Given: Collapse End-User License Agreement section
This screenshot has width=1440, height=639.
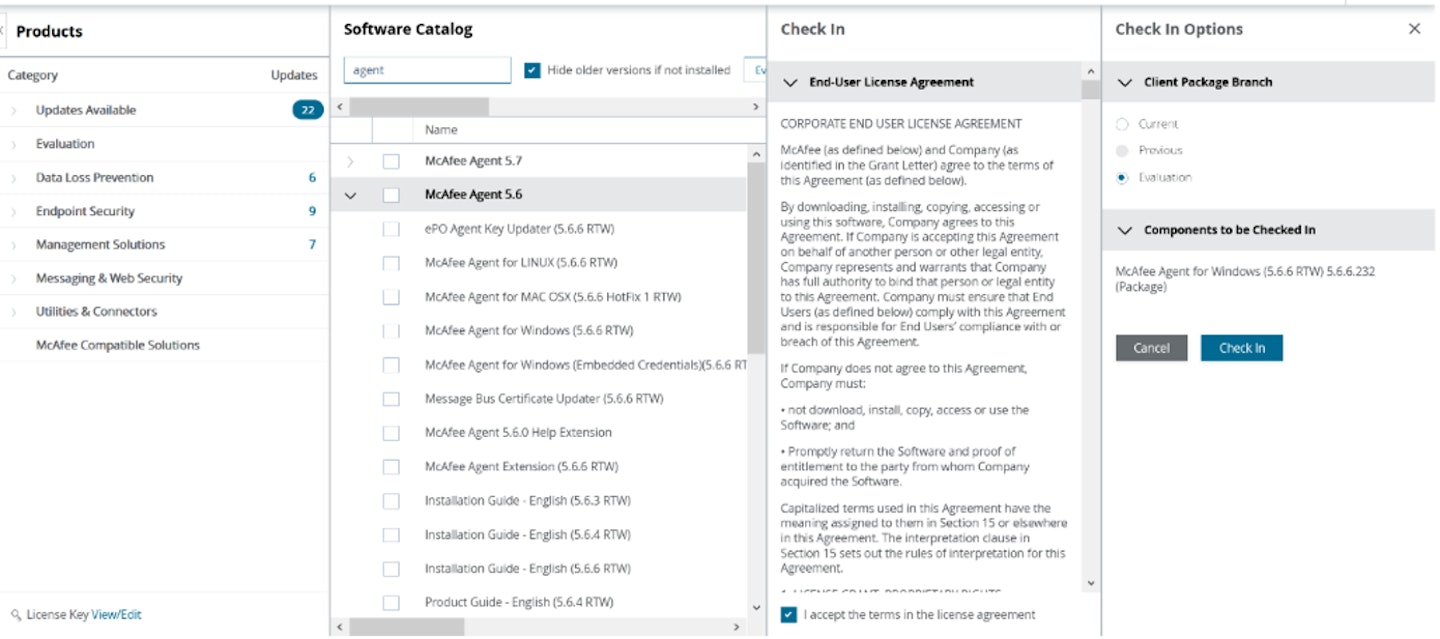Looking at the screenshot, I should (791, 82).
